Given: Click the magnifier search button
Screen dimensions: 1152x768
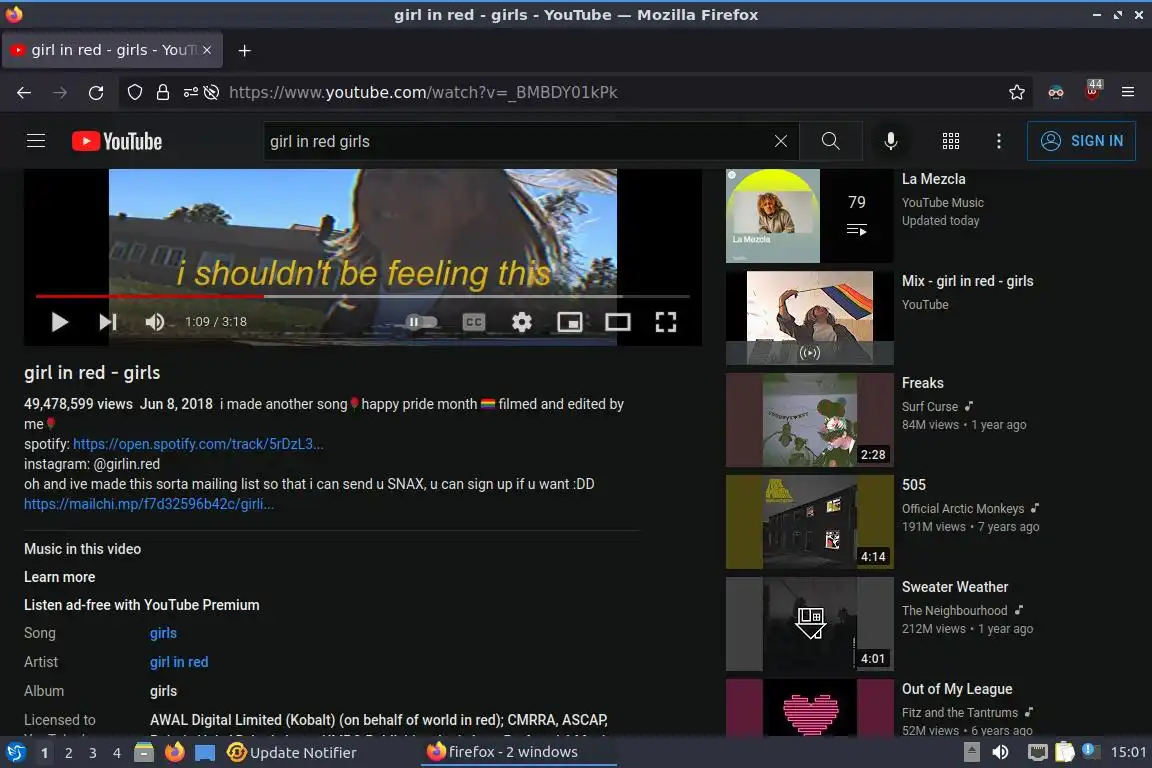Looking at the screenshot, I should coord(831,141).
